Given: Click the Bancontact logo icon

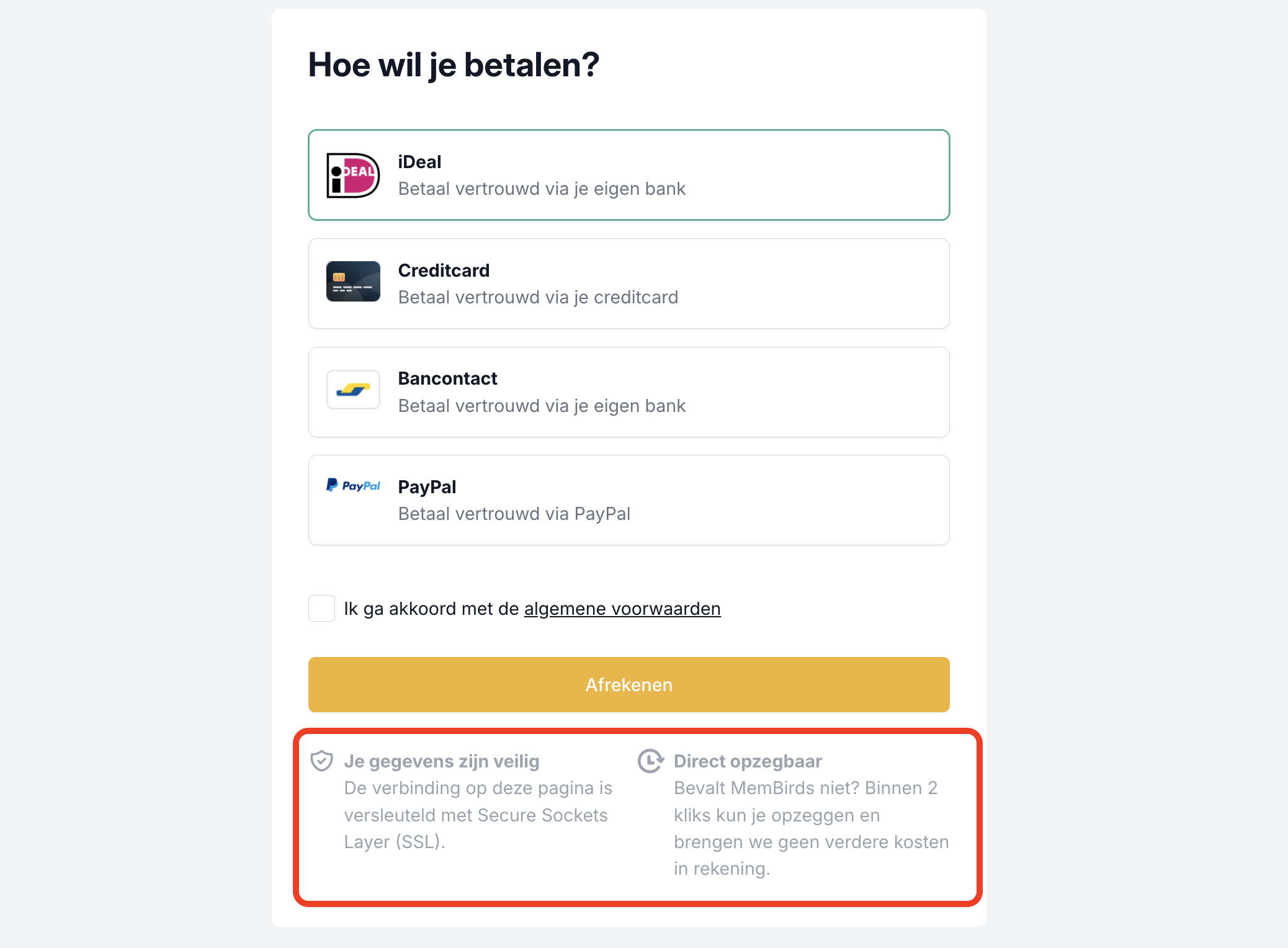Looking at the screenshot, I should point(353,390).
